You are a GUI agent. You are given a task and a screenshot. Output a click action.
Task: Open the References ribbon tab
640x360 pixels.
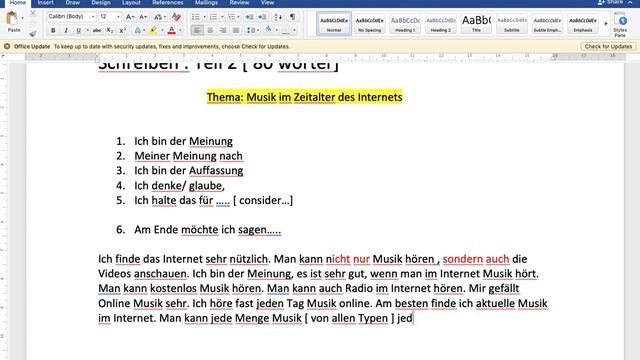pyautogui.click(x=167, y=2)
